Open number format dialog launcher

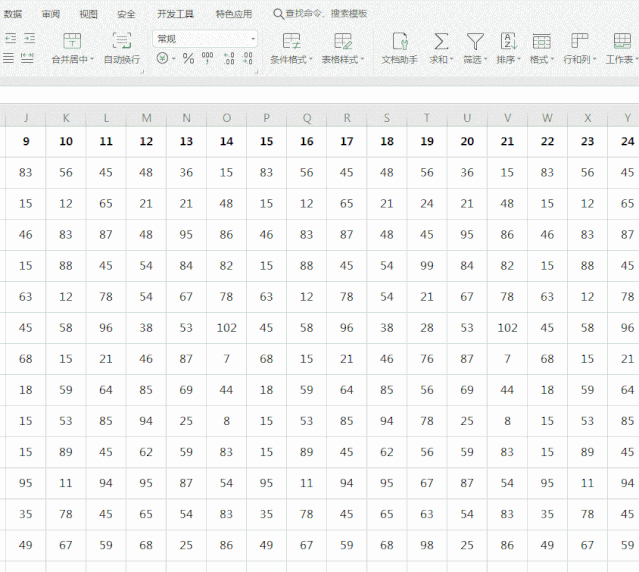pyautogui.click(x=256, y=73)
